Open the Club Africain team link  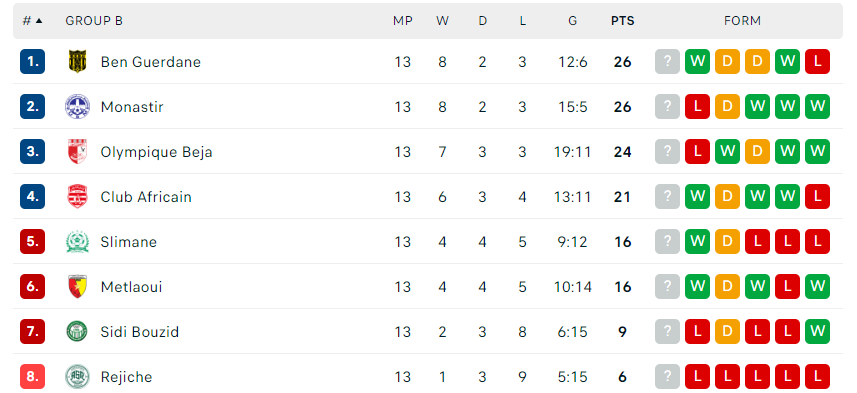click(146, 197)
